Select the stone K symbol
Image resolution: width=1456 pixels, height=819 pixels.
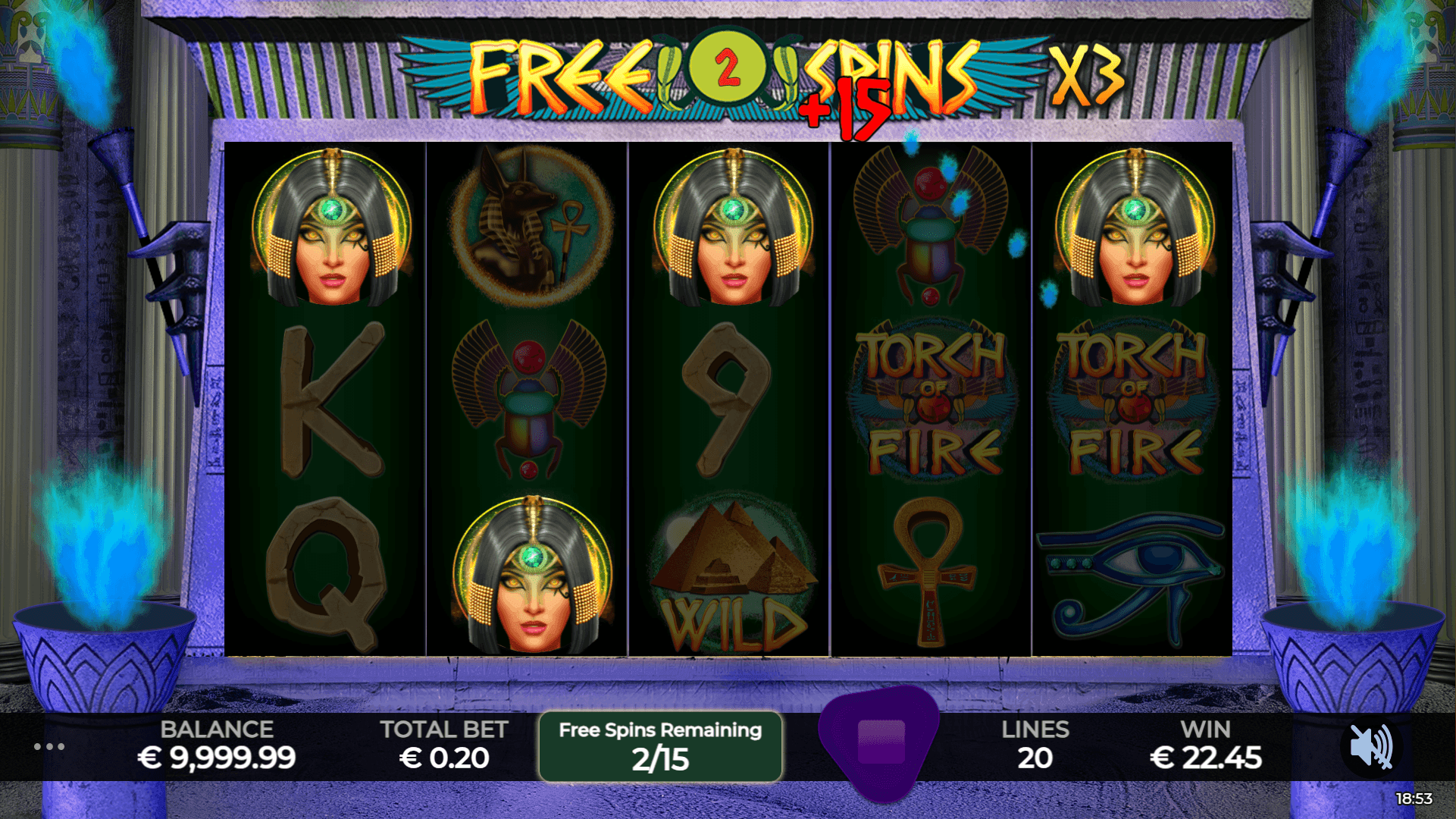331,400
